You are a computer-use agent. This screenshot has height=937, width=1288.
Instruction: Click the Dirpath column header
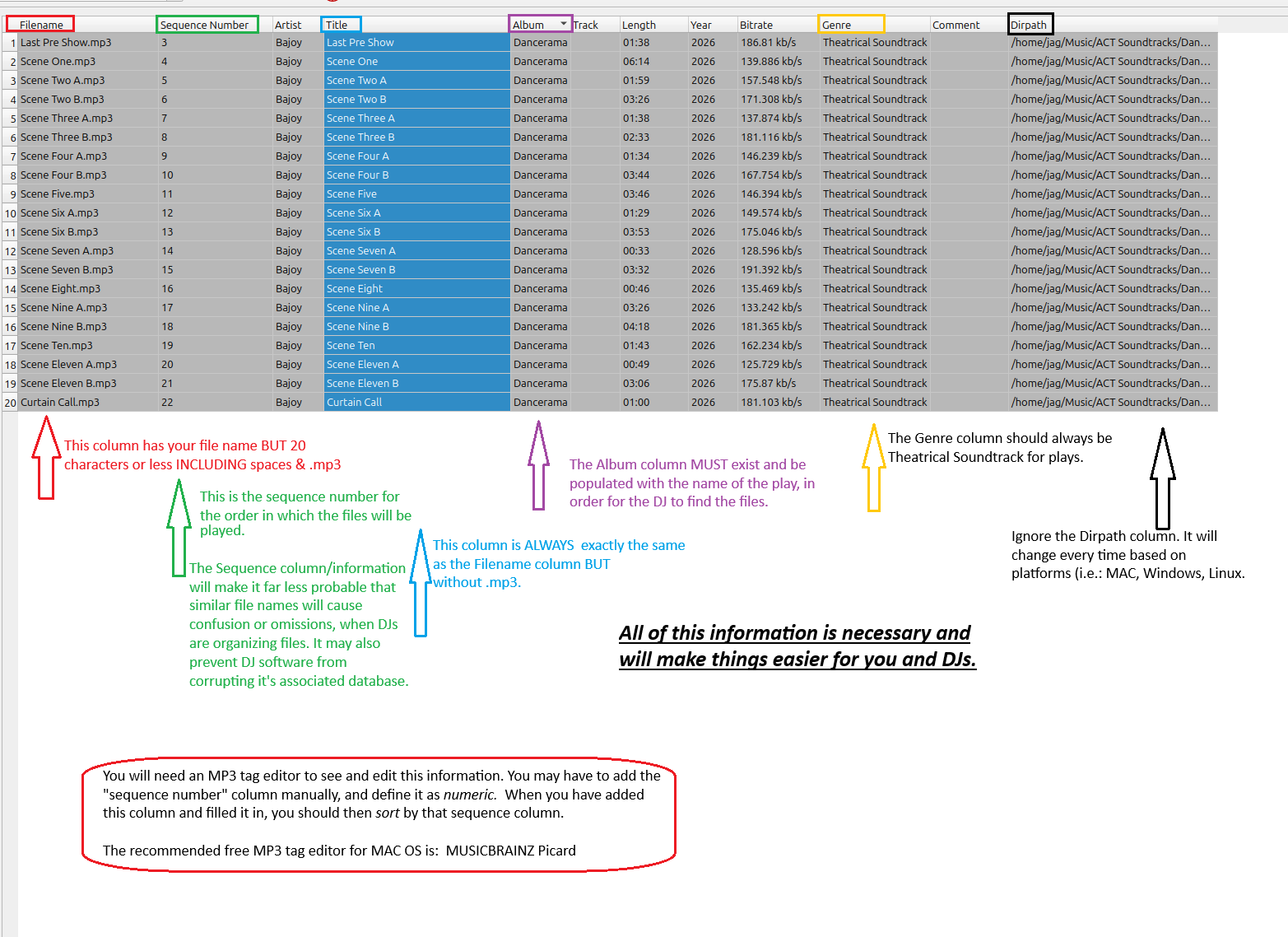[x=1030, y=25]
